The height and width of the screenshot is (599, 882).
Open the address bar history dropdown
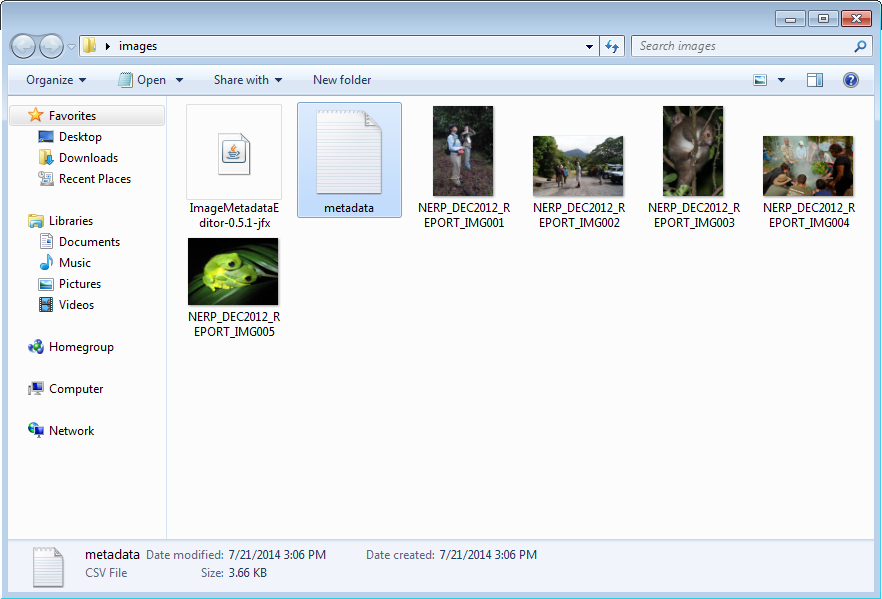[x=589, y=47]
